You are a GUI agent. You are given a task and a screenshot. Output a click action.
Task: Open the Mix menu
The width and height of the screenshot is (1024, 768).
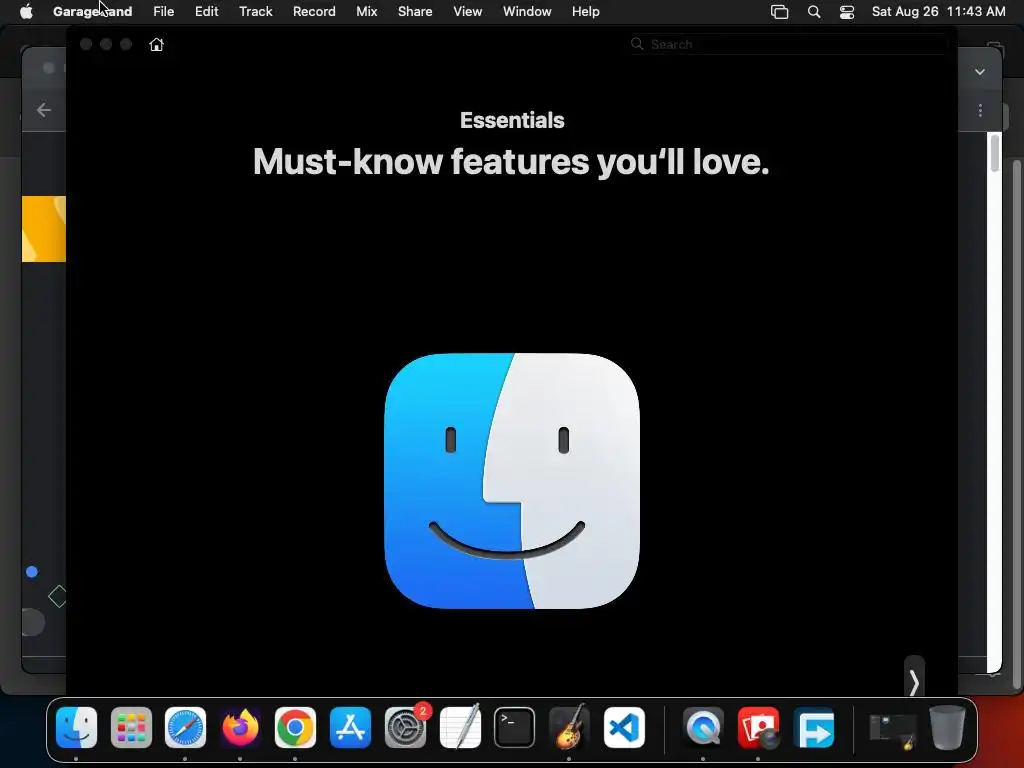pos(366,11)
